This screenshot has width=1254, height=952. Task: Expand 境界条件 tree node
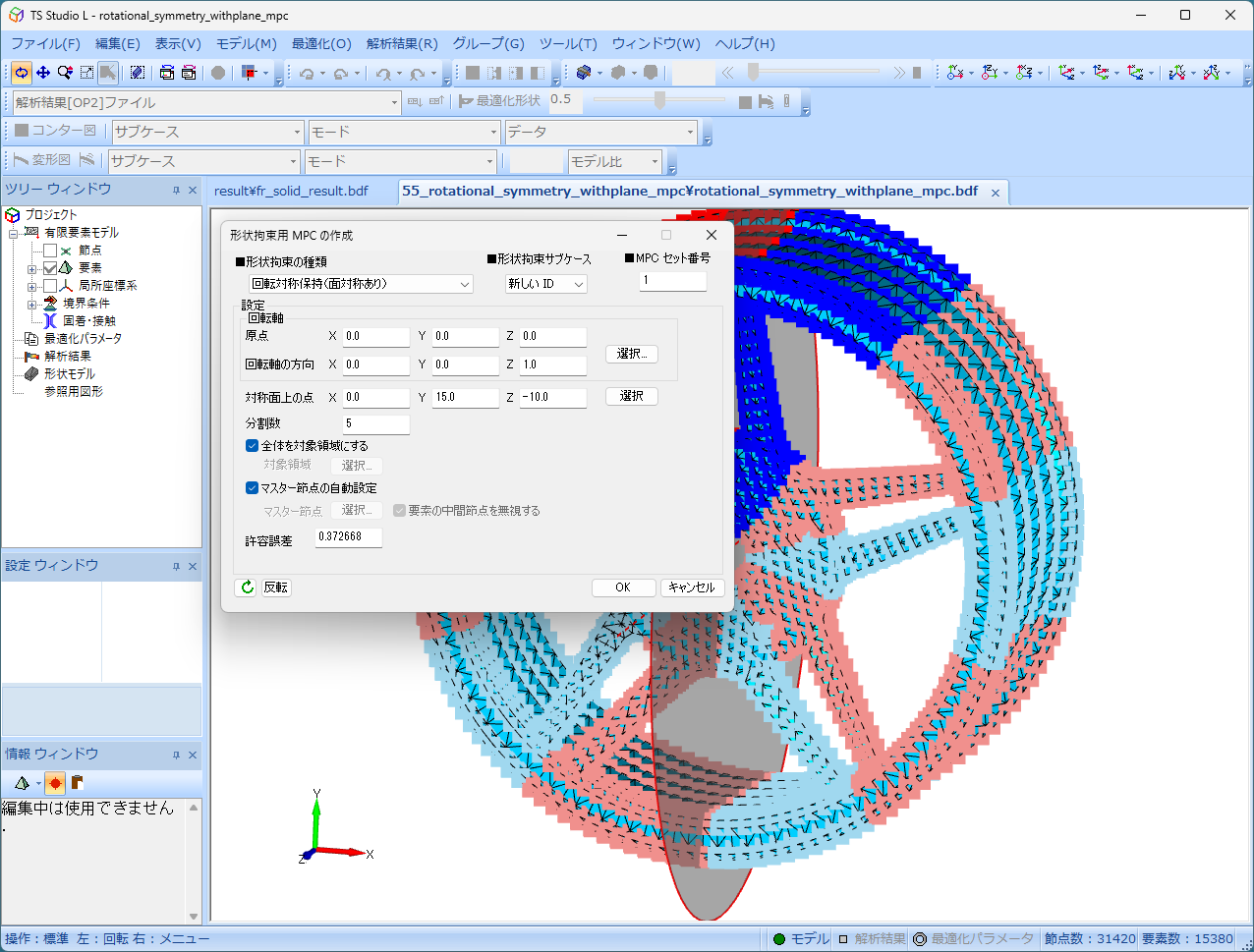tap(32, 304)
